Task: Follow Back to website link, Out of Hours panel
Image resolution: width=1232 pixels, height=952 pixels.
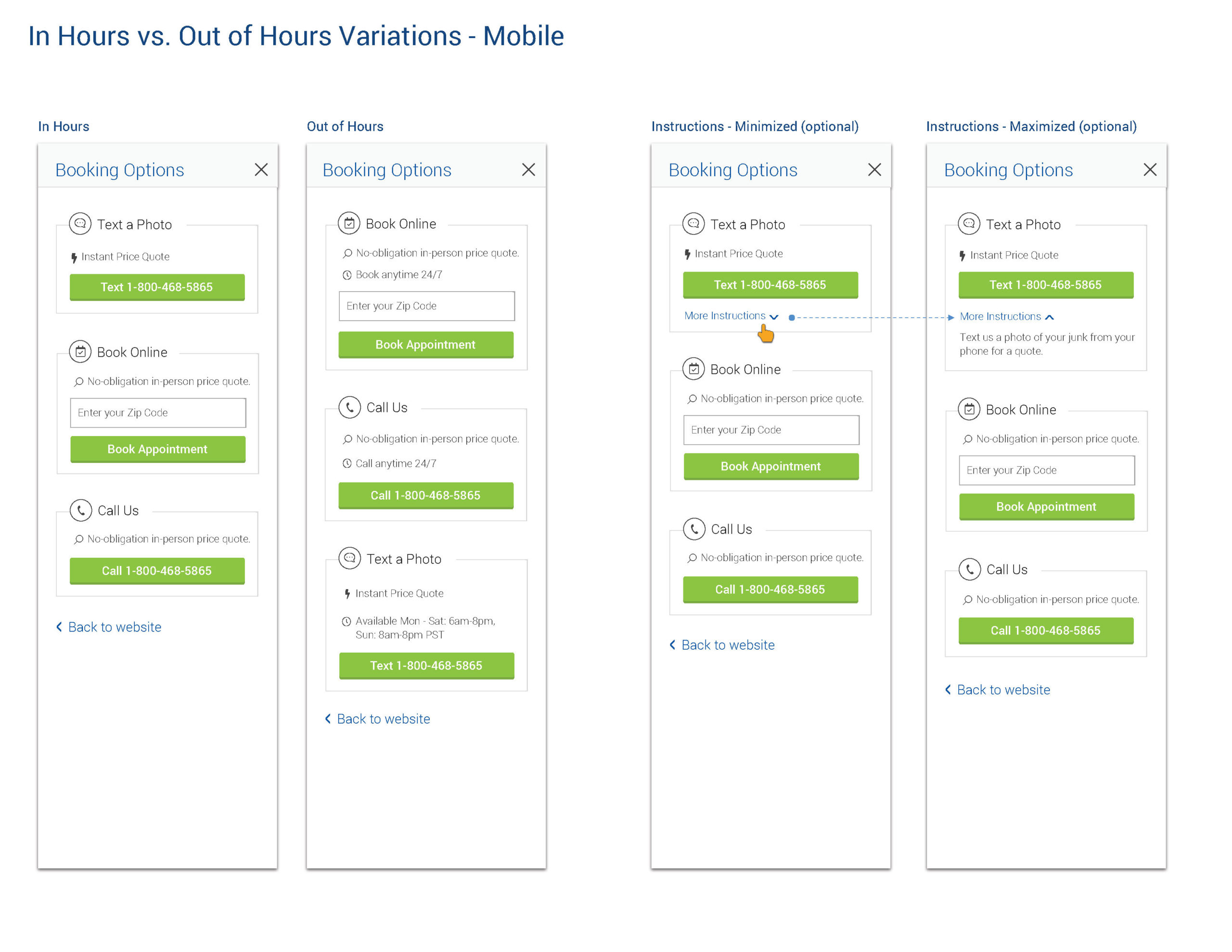Action: point(383,719)
